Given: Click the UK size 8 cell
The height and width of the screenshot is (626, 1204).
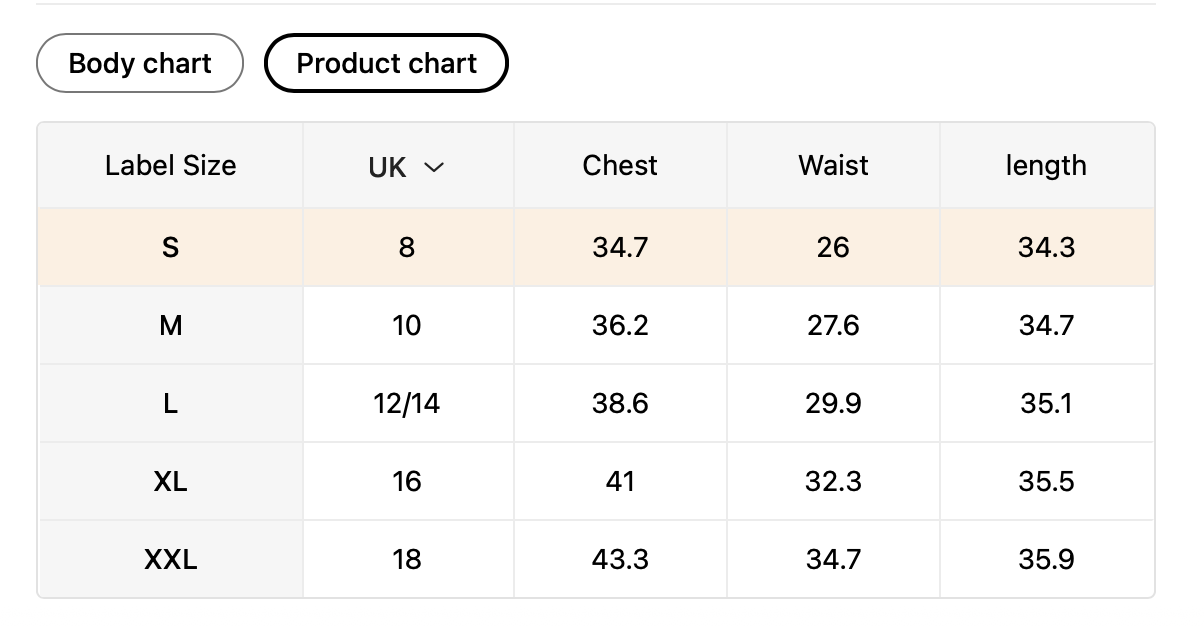Looking at the screenshot, I should pos(406,247).
